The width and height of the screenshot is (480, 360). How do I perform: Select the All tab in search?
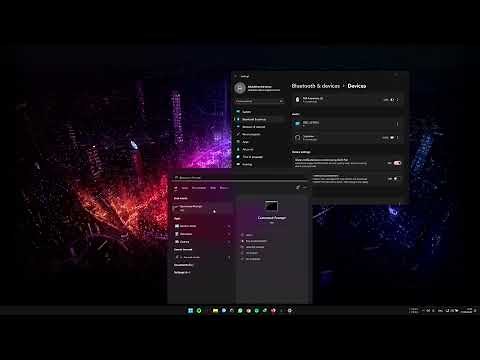click(x=176, y=188)
